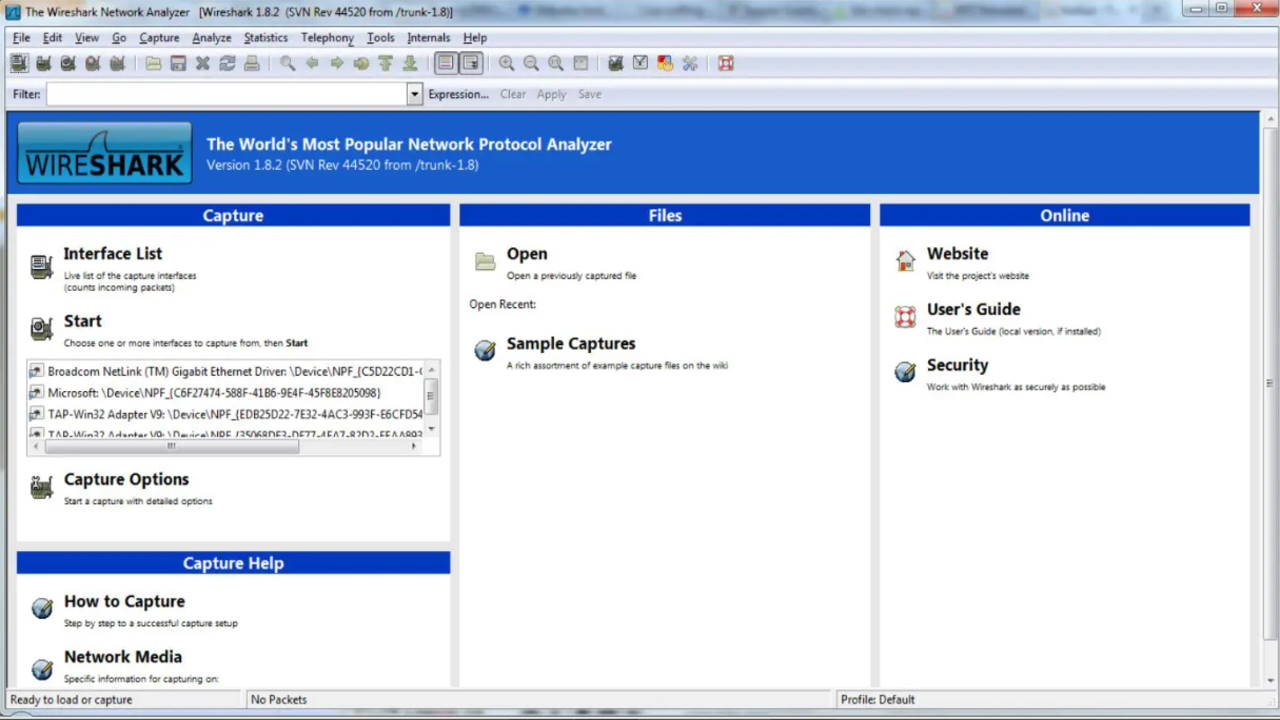Open Capture Filters dialog from toolbar icon
The height and width of the screenshot is (720, 1280).
pyautogui.click(x=616, y=63)
